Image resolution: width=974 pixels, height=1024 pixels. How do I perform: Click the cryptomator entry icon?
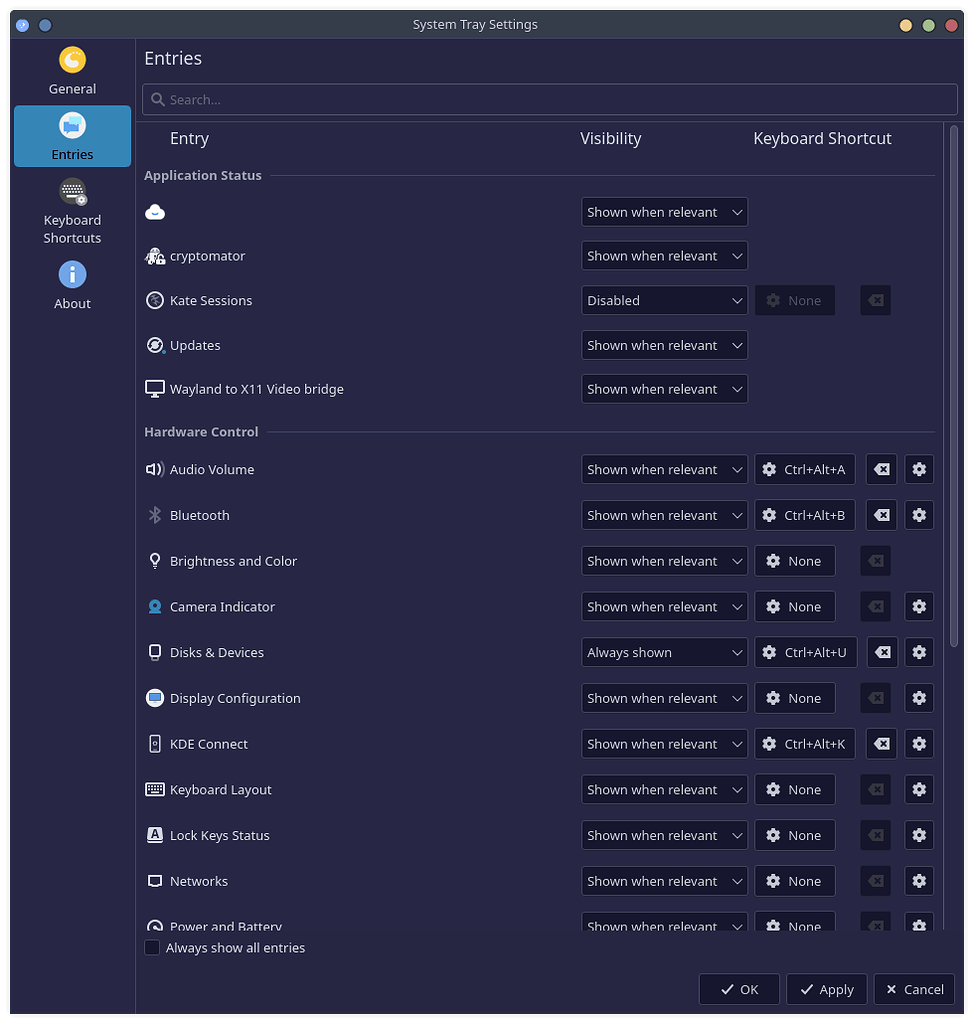coord(155,256)
